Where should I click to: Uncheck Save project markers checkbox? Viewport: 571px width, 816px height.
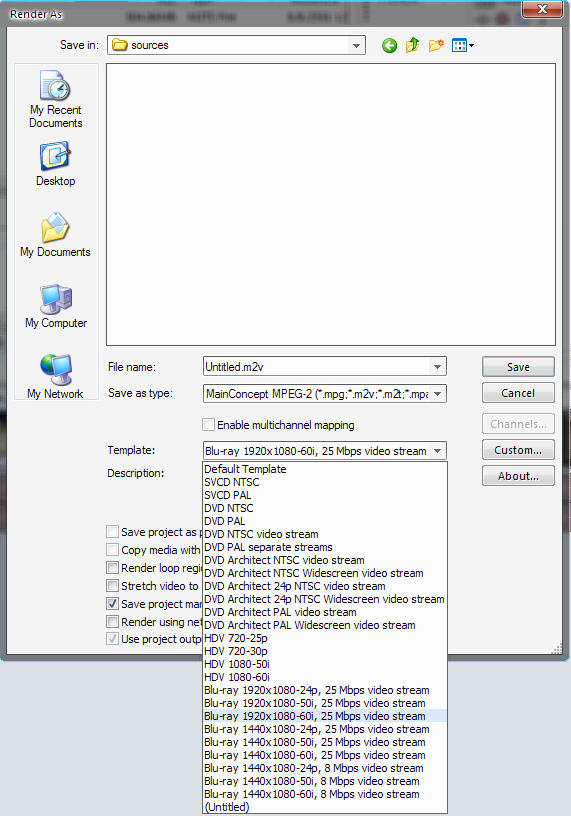[112, 604]
